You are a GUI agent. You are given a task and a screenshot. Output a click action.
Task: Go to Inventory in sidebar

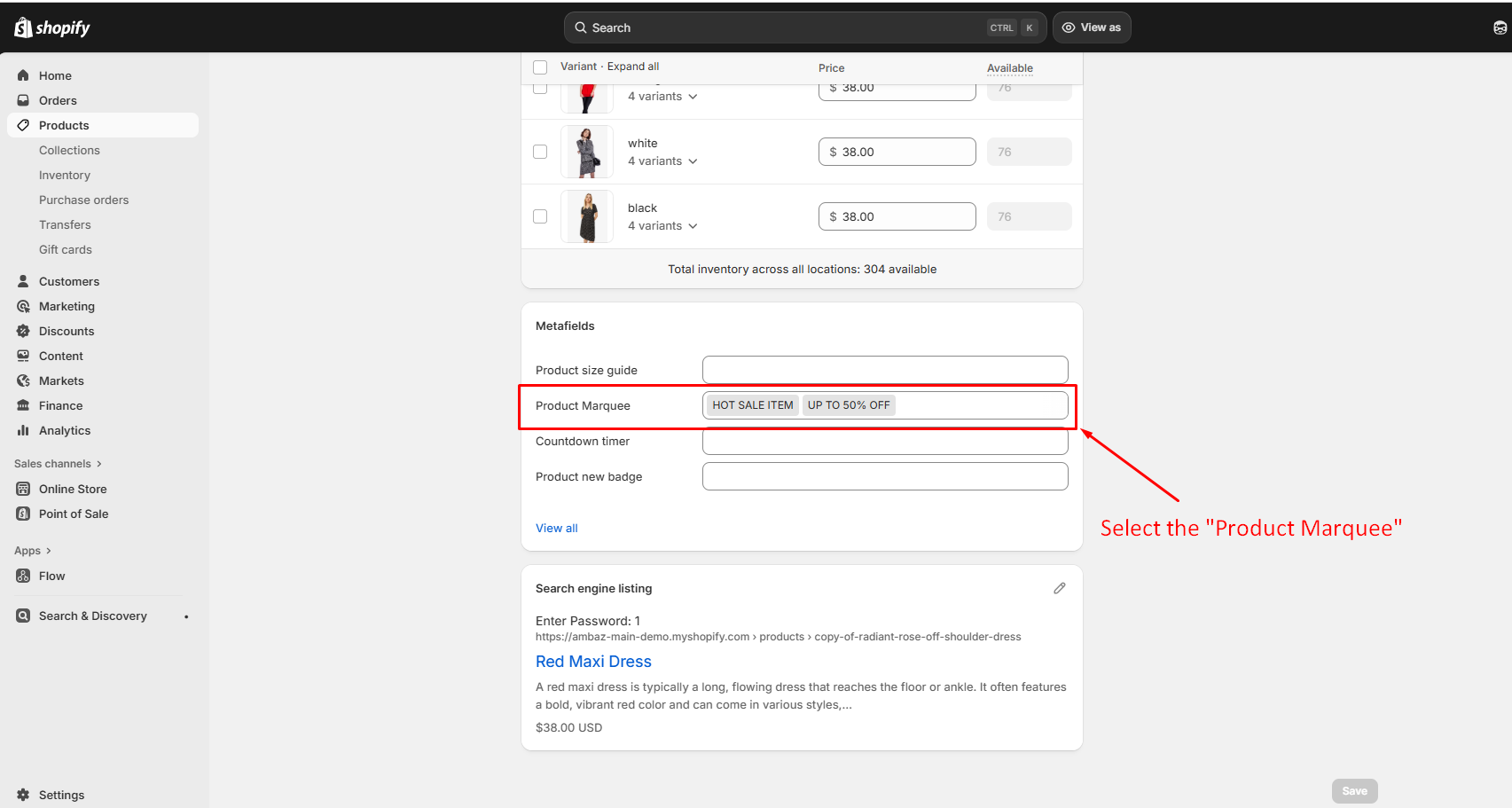click(x=65, y=175)
